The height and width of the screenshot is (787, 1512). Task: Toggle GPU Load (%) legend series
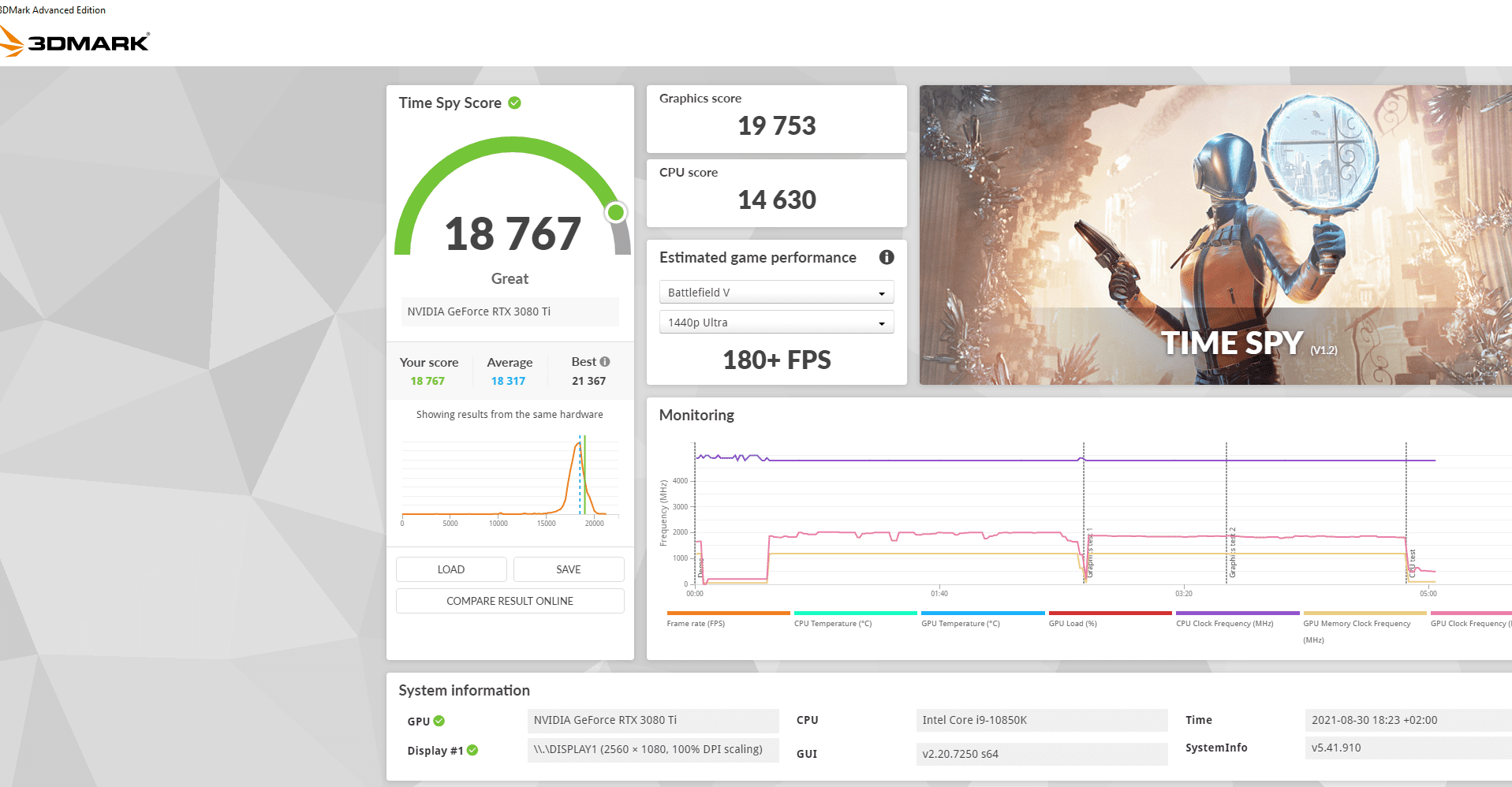click(1110, 619)
